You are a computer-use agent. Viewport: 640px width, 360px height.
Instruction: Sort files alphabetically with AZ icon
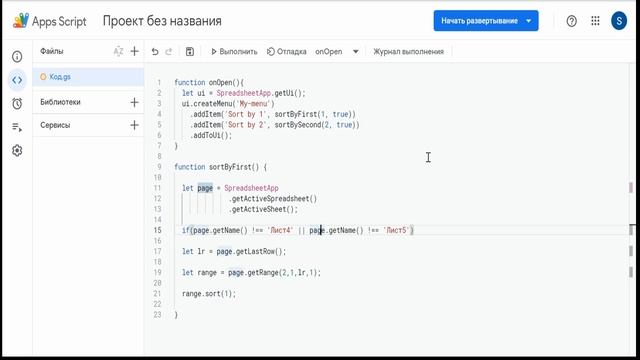(118, 51)
